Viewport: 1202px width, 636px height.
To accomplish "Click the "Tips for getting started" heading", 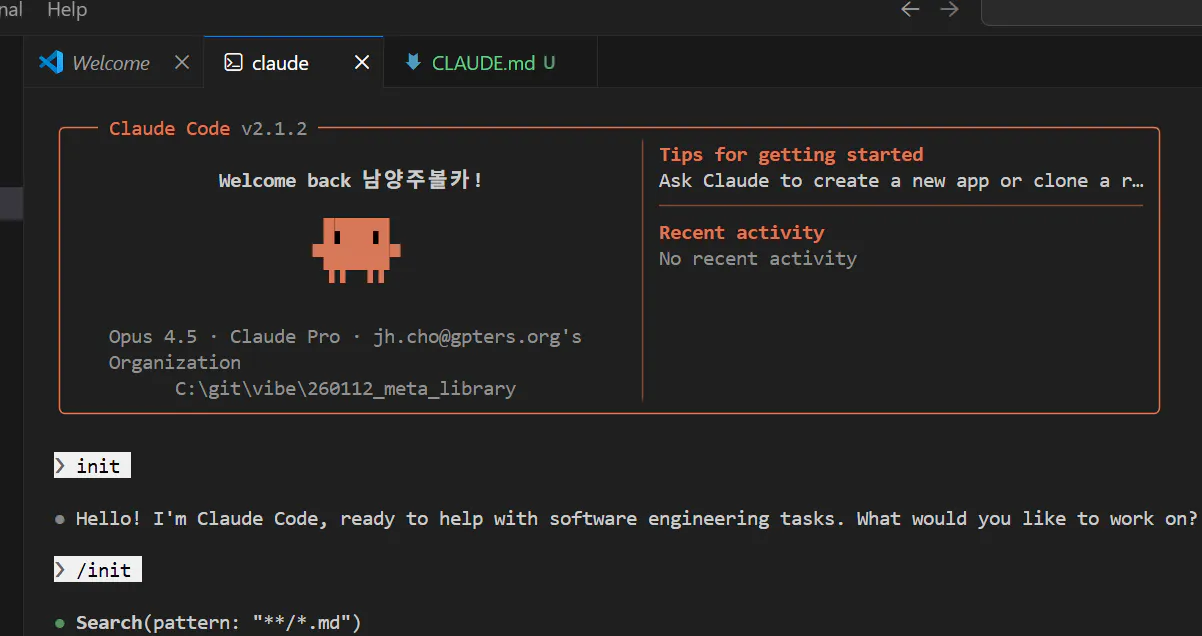I will [791, 155].
